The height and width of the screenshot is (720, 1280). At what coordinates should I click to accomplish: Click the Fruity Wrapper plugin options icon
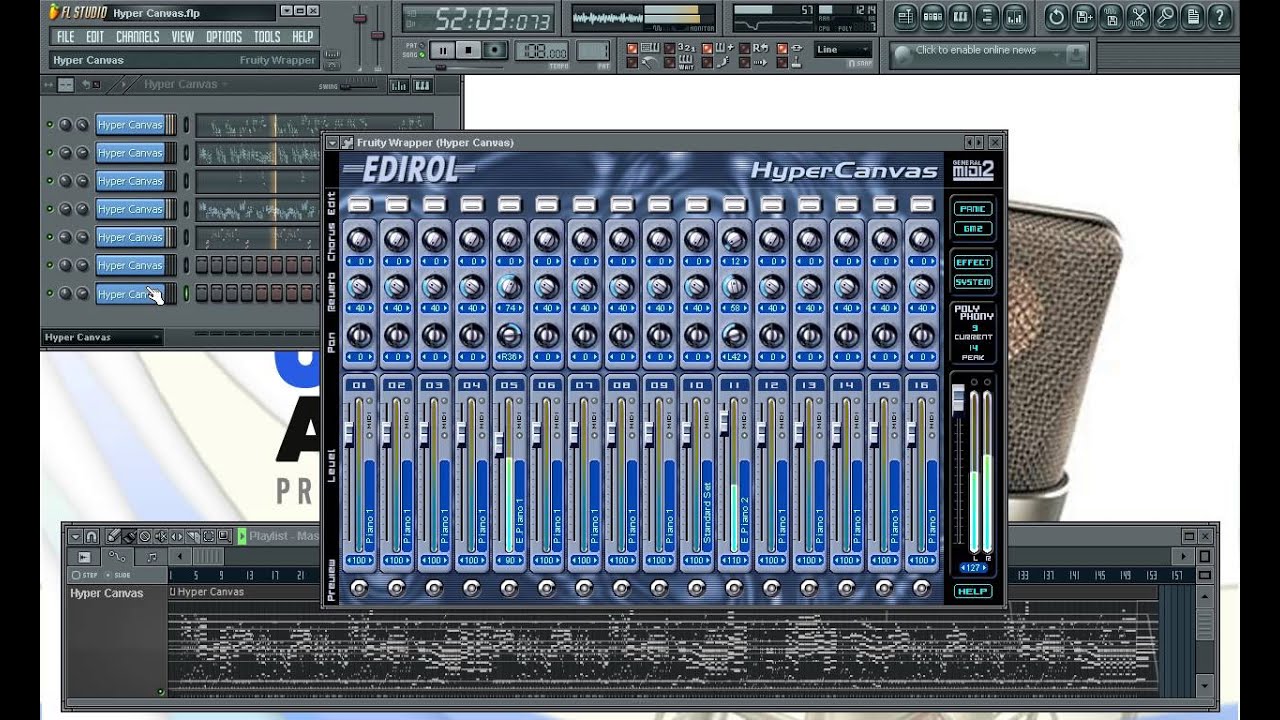point(346,143)
